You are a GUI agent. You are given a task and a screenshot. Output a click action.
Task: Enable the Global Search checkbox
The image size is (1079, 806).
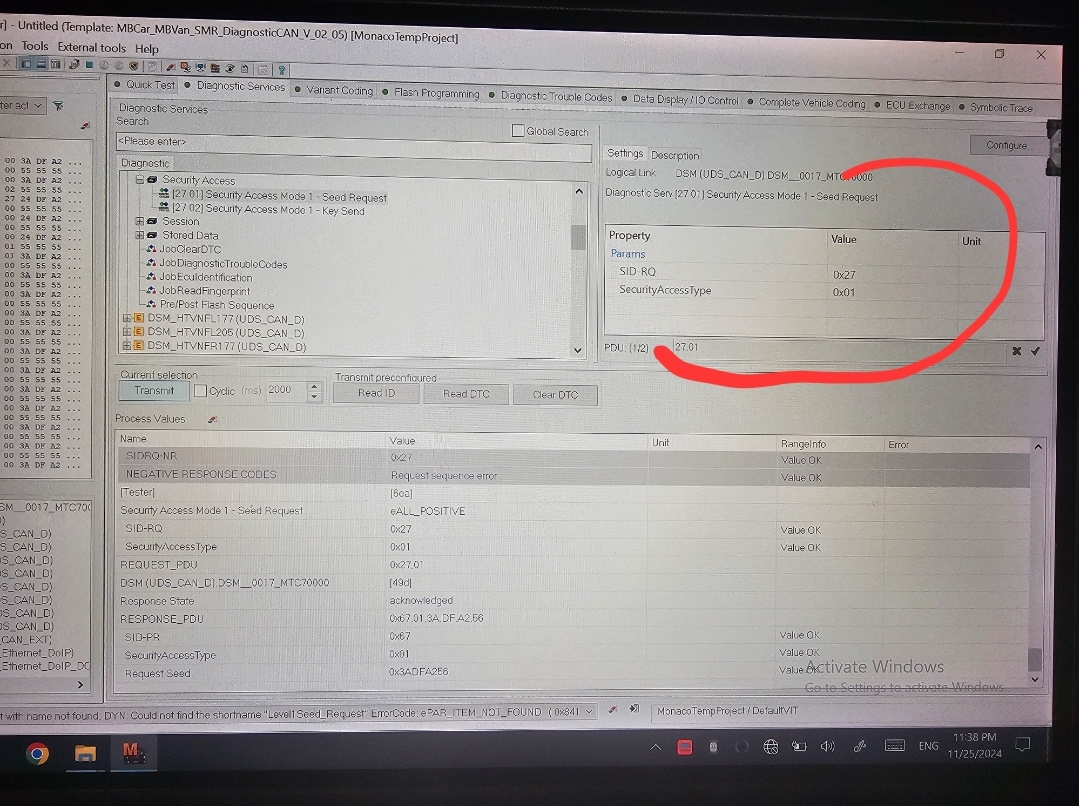518,130
